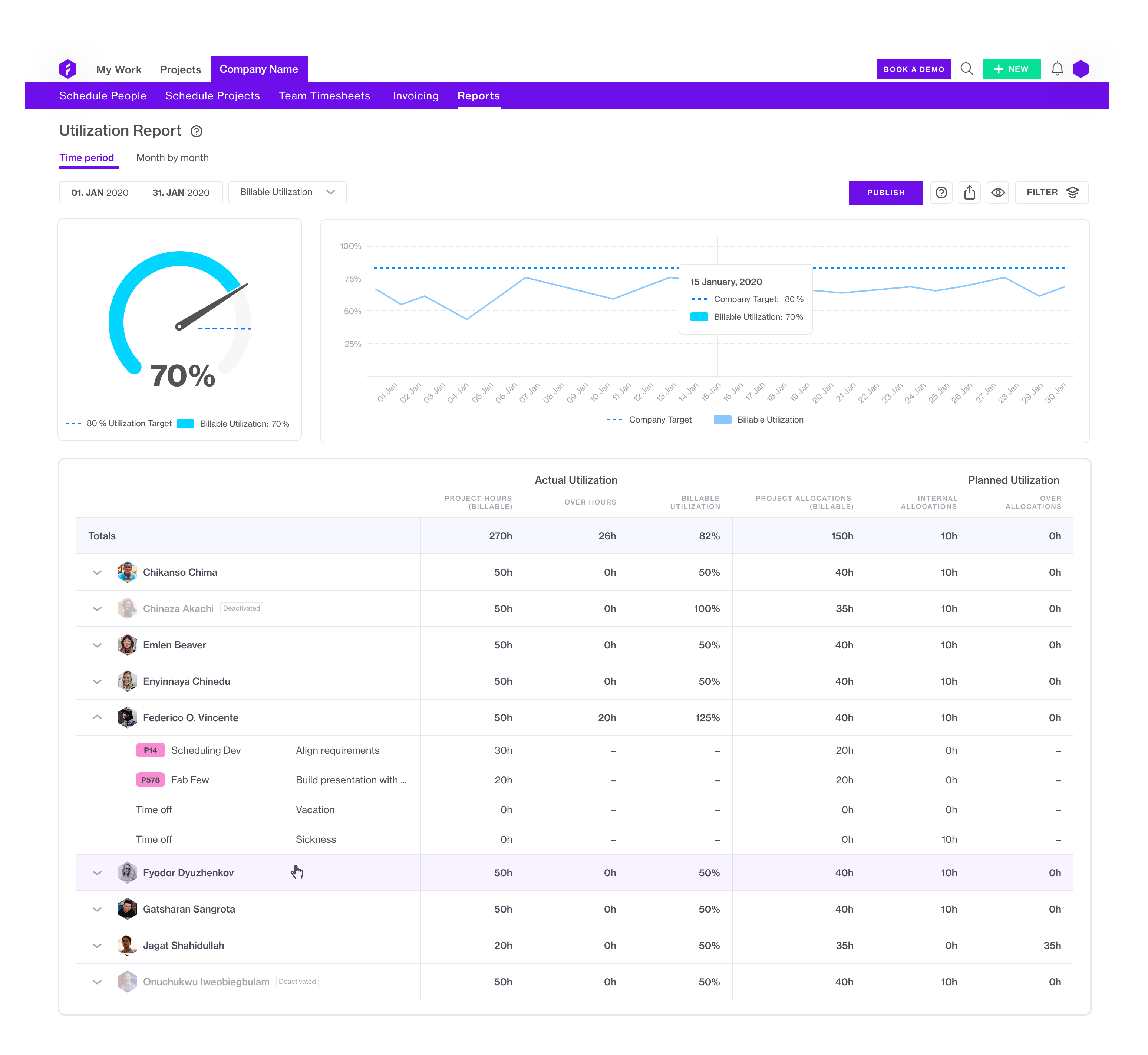The height and width of the screenshot is (1055, 1148).
Task: Toggle the eye visibility icon in toolbar
Action: (x=998, y=193)
